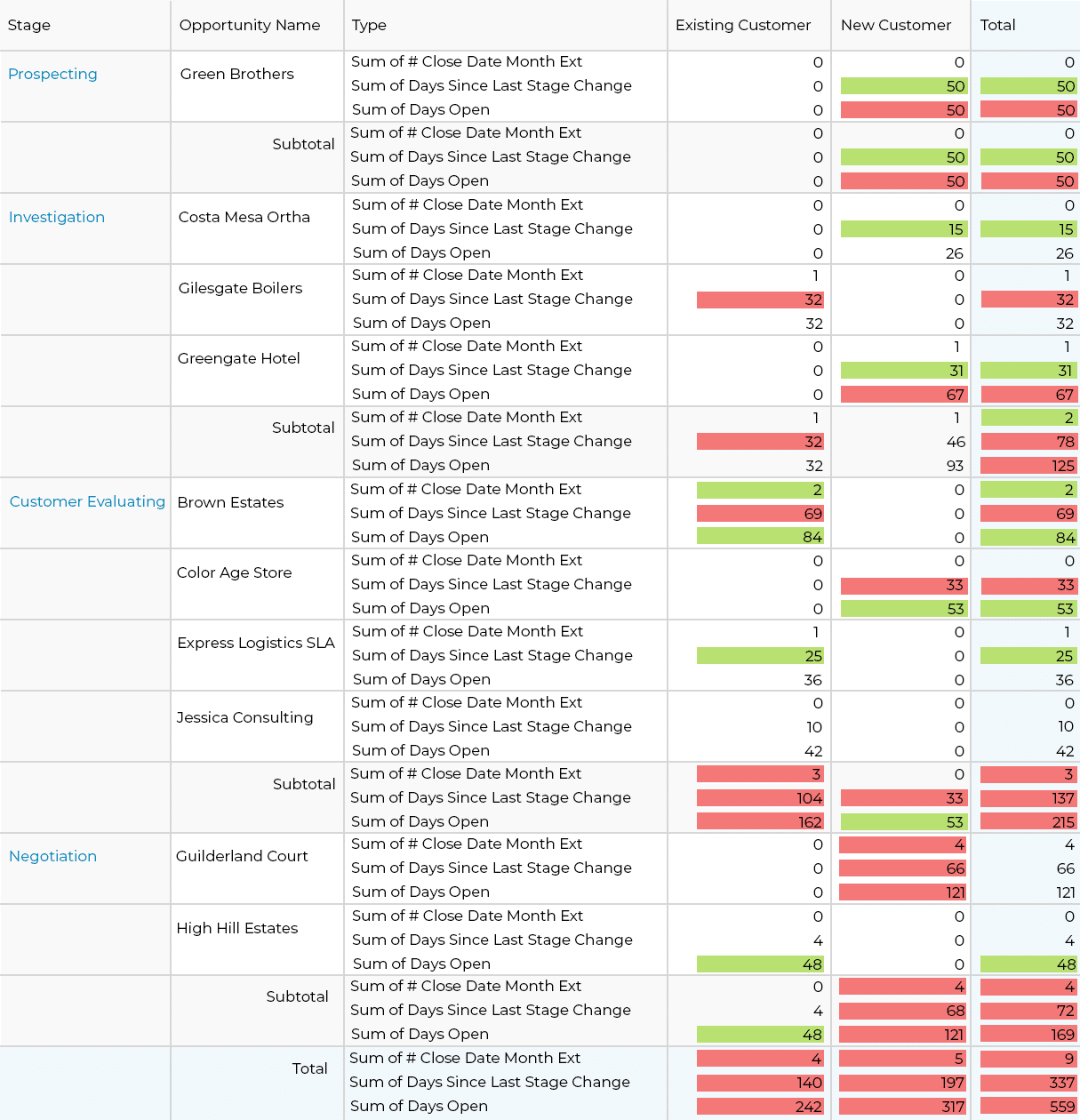Select the Gilesgate Boilers opportunity row
This screenshot has width=1080, height=1120.
[x=241, y=289]
